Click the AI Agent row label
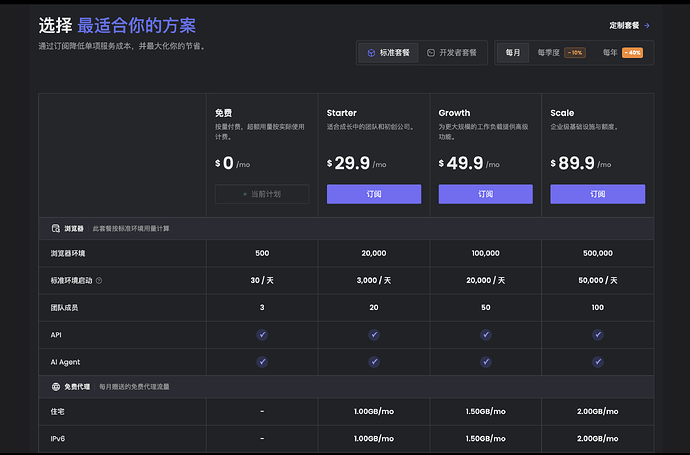This screenshot has height=455, width=690. tap(65, 362)
